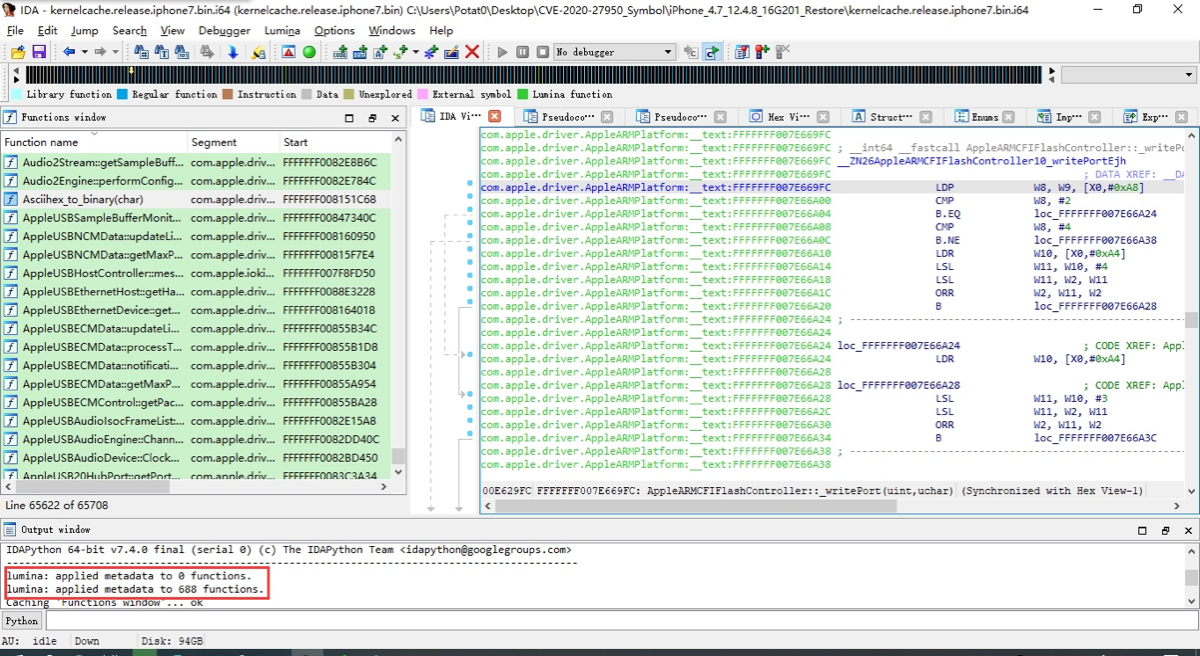Click the LDP instruction in disassembly

coord(944,187)
